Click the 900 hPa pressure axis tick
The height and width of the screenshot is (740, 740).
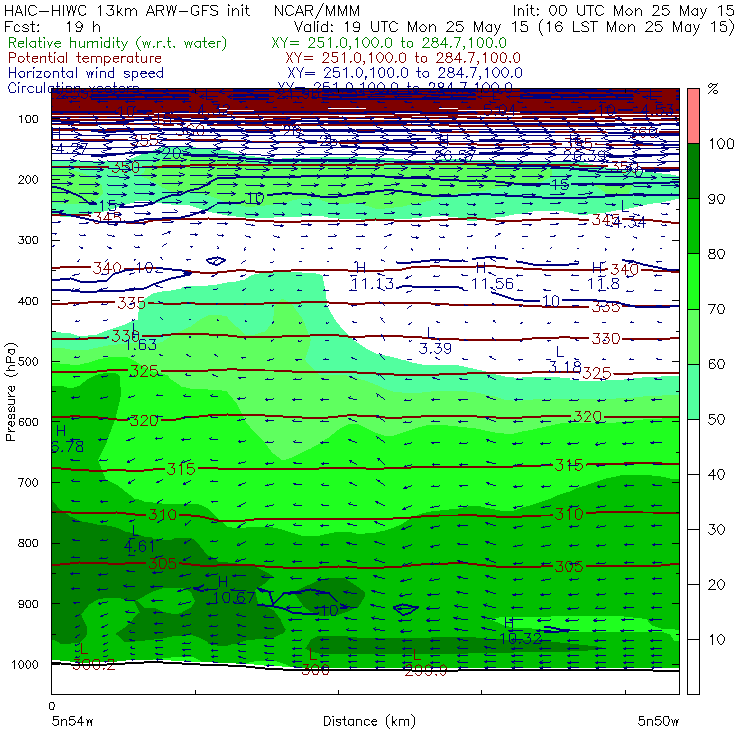click(x=28, y=604)
